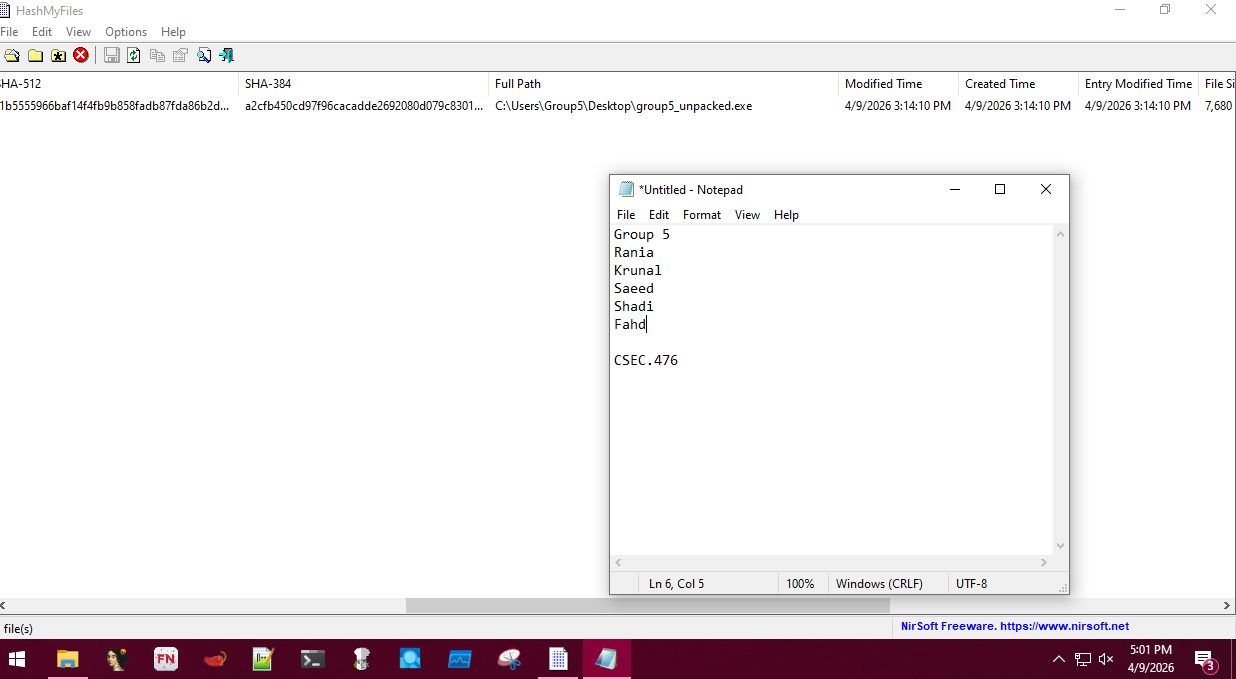The width and height of the screenshot is (1236, 679).
Task: Open the red chili pepper taskbar app
Action: click(215, 659)
